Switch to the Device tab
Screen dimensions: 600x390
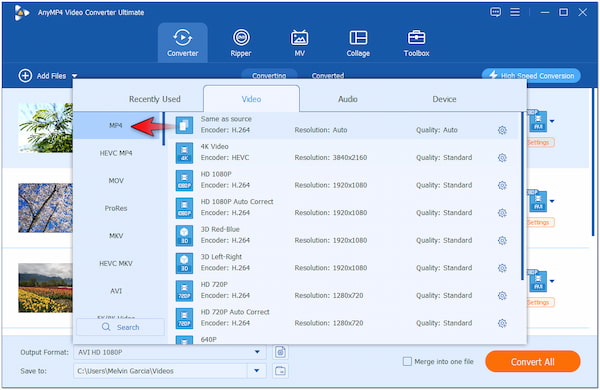[x=444, y=99]
